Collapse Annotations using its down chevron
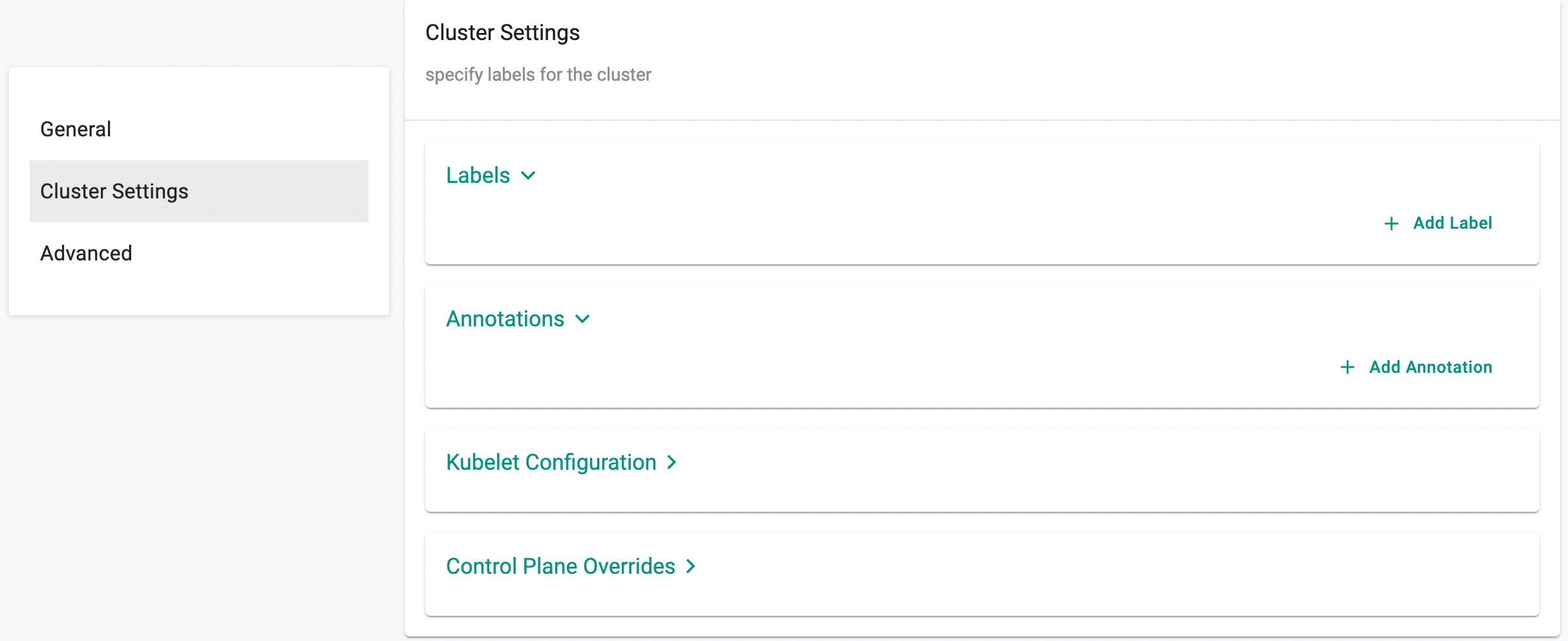The width and height of the screenshot is (1568, 641). 582,319
